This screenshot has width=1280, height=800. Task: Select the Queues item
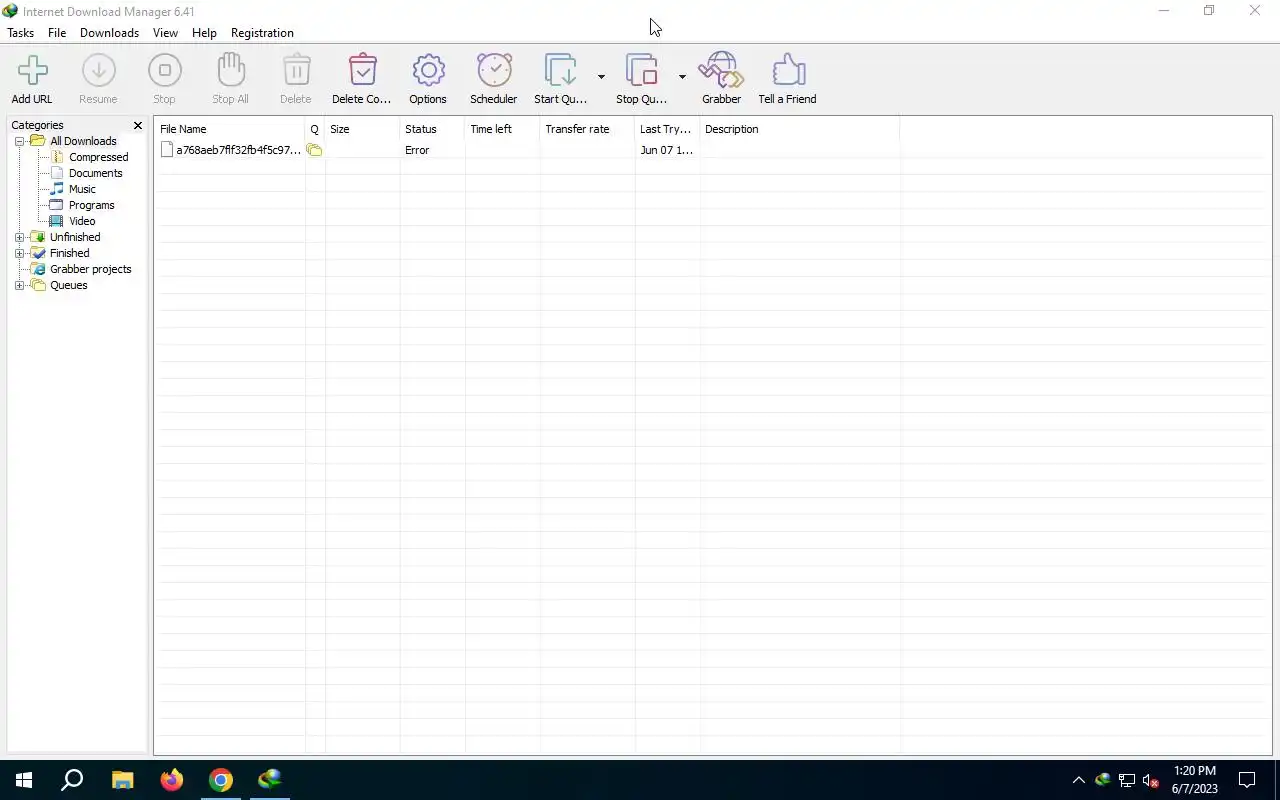tap(68, 285)
